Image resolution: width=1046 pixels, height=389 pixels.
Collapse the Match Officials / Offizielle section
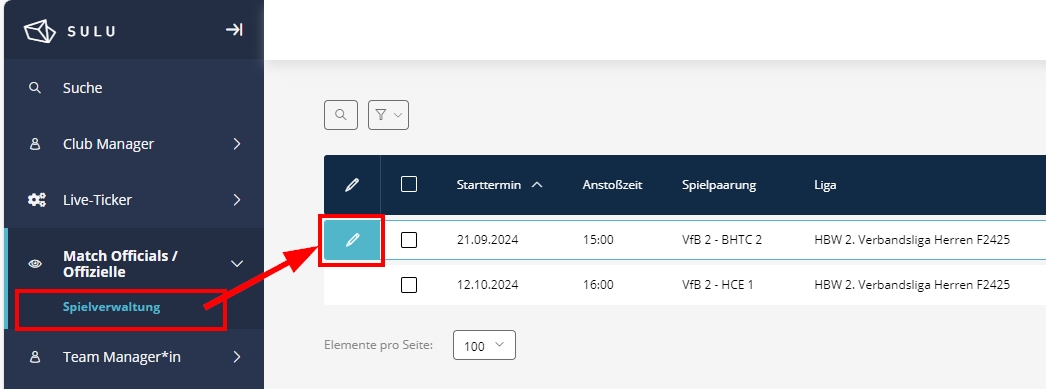pyautogui.click(x=237, y=264)
